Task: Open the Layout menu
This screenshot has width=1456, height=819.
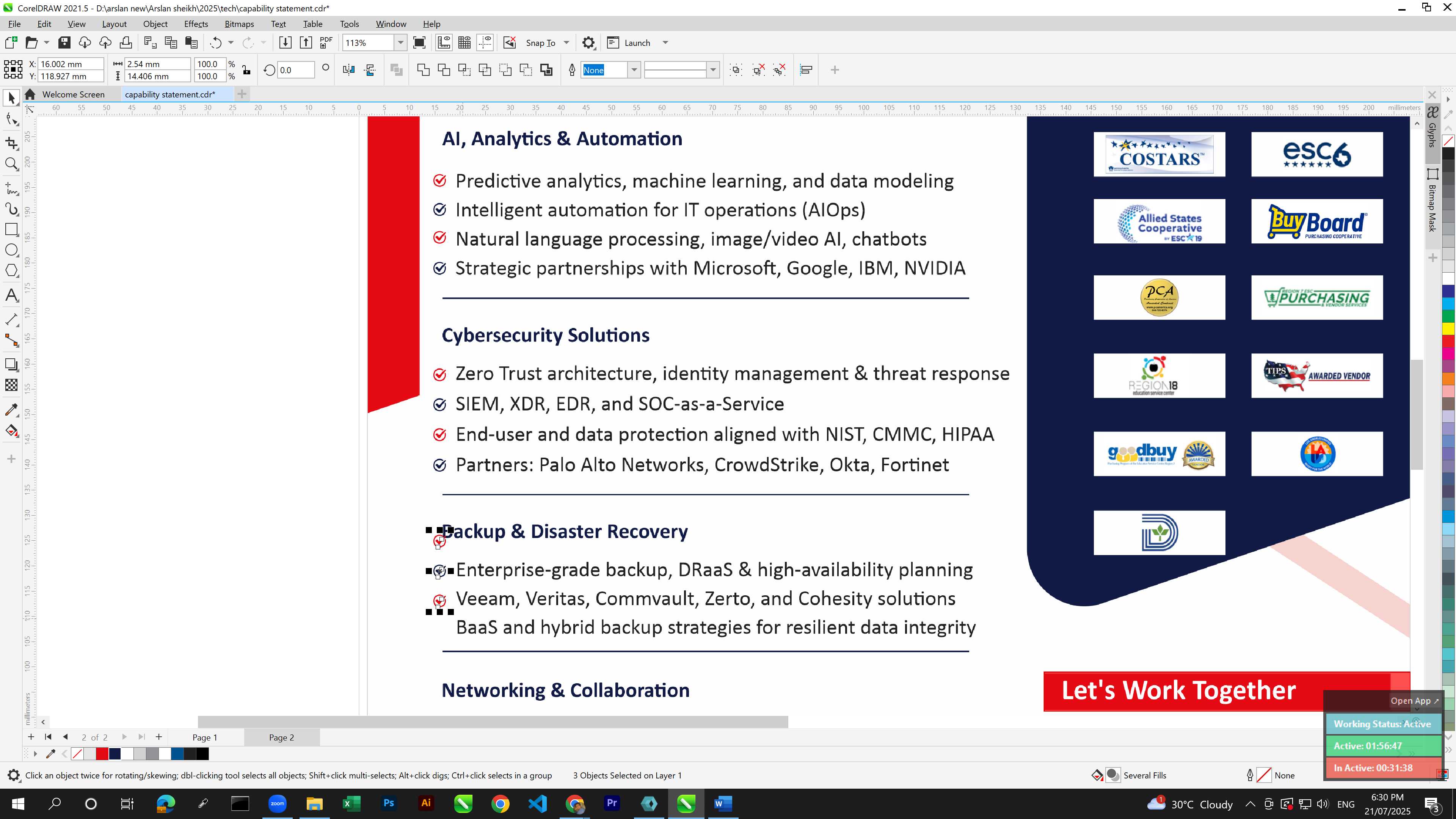Action: (x=114, y=24)
